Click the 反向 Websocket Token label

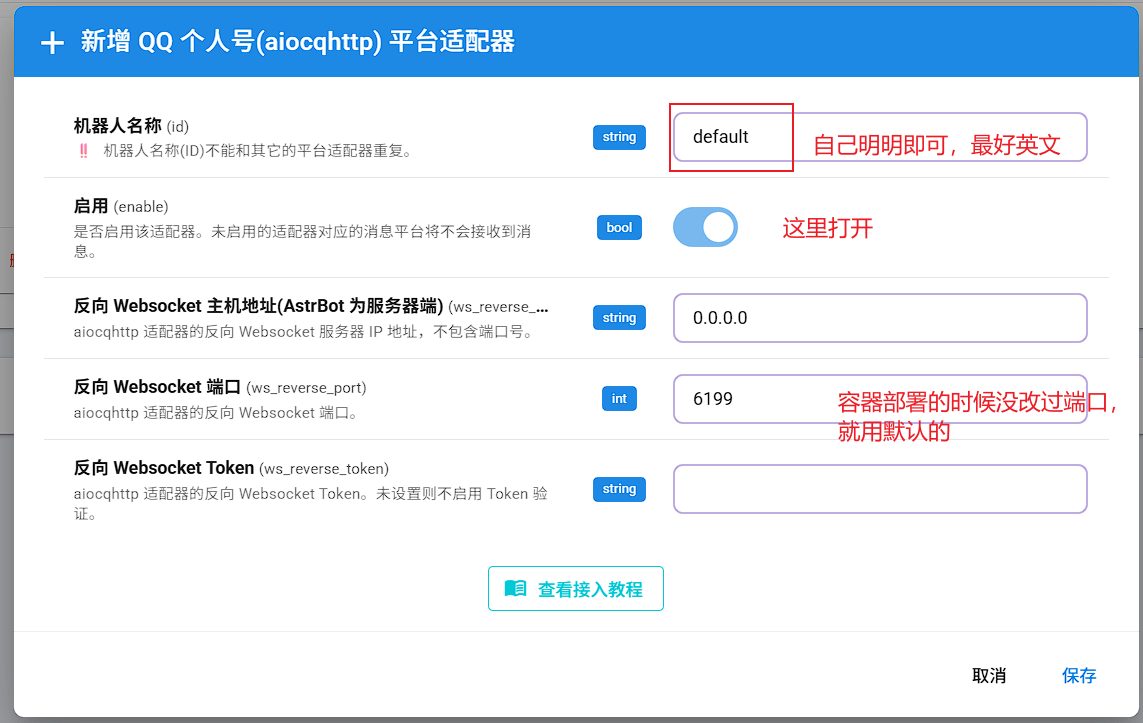pyautogui.click(x=231, y=468)
